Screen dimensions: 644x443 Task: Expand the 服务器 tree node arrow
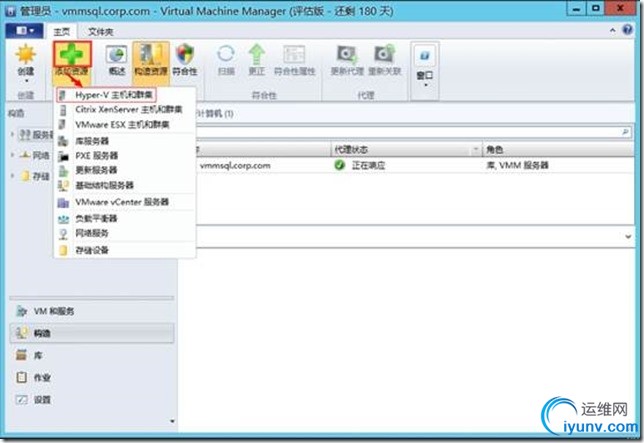click(12, 134)
